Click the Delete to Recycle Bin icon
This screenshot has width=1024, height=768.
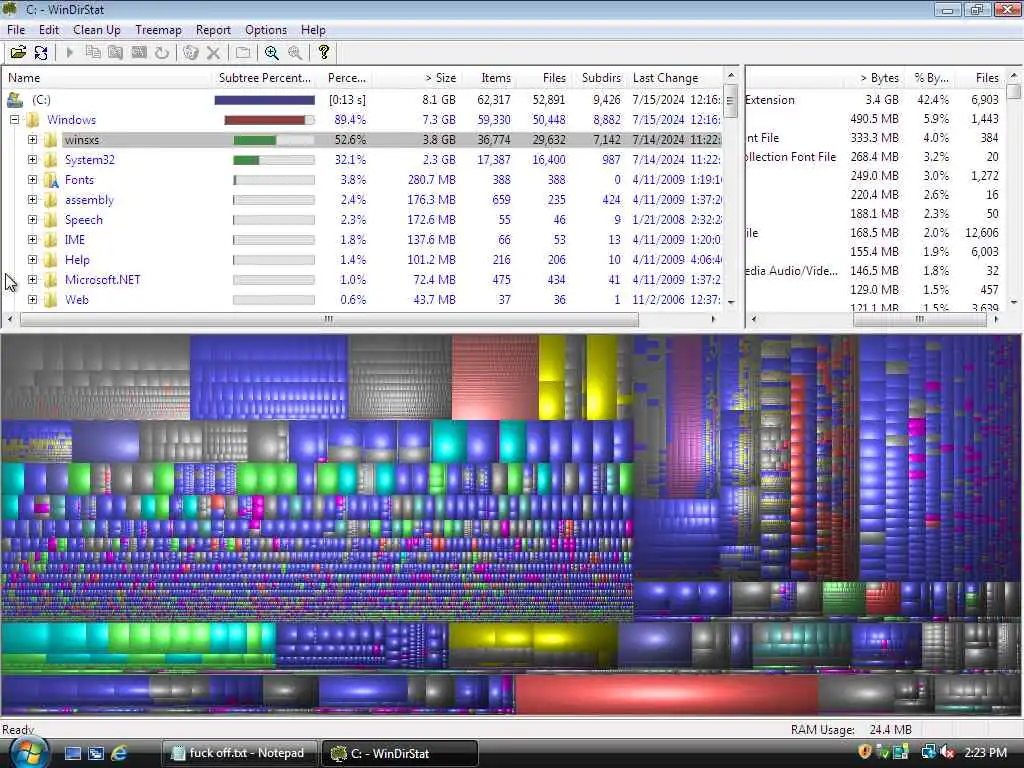coord(190,52)
